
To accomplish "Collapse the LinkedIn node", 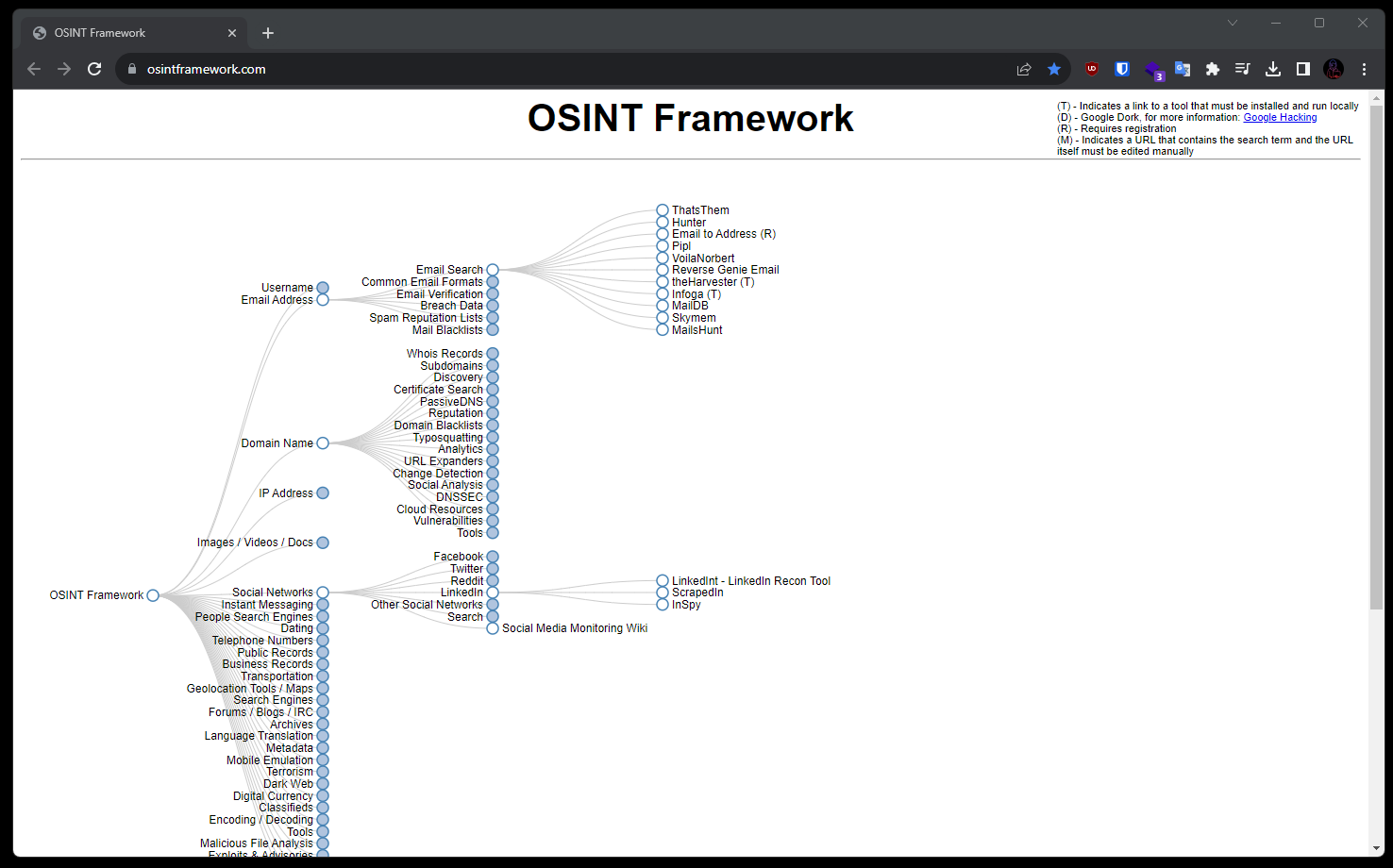I will point(493,593).
